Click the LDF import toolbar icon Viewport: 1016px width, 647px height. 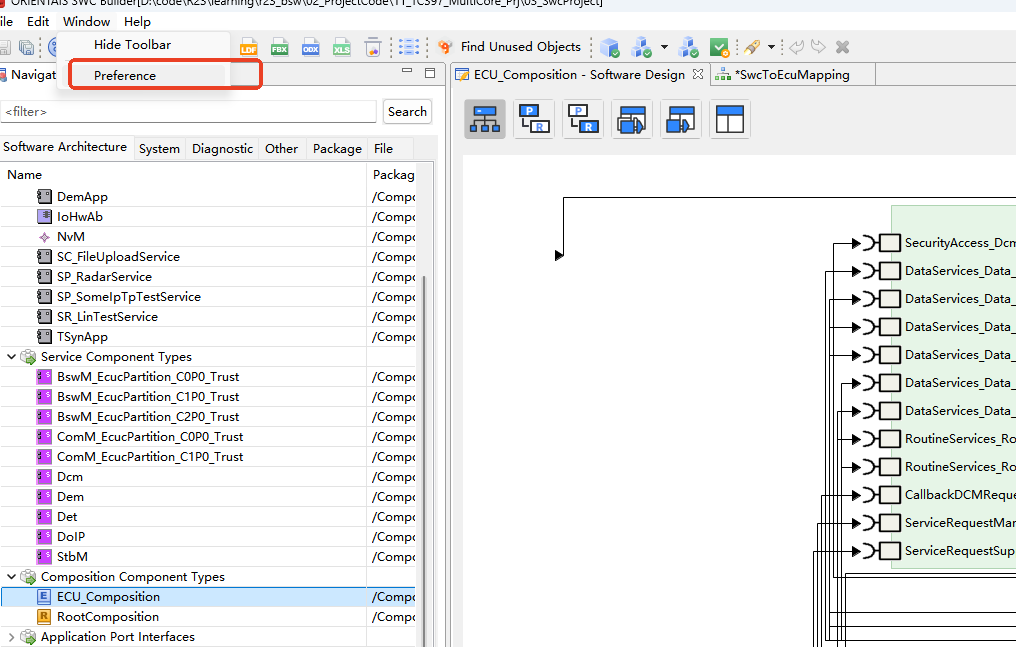point(249,48)
